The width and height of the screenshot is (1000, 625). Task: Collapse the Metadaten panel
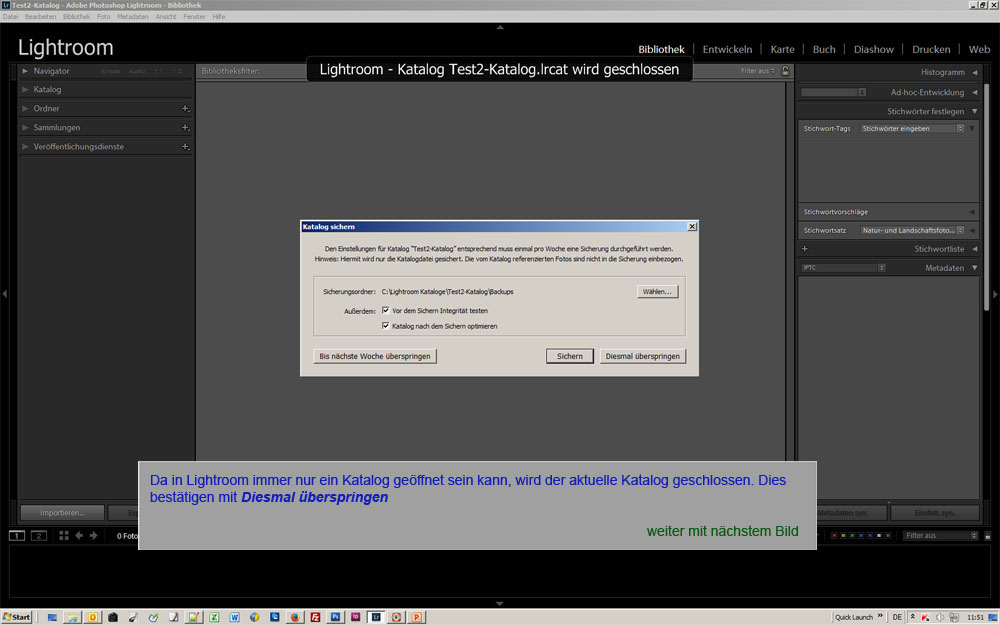[x=974, y=268]
